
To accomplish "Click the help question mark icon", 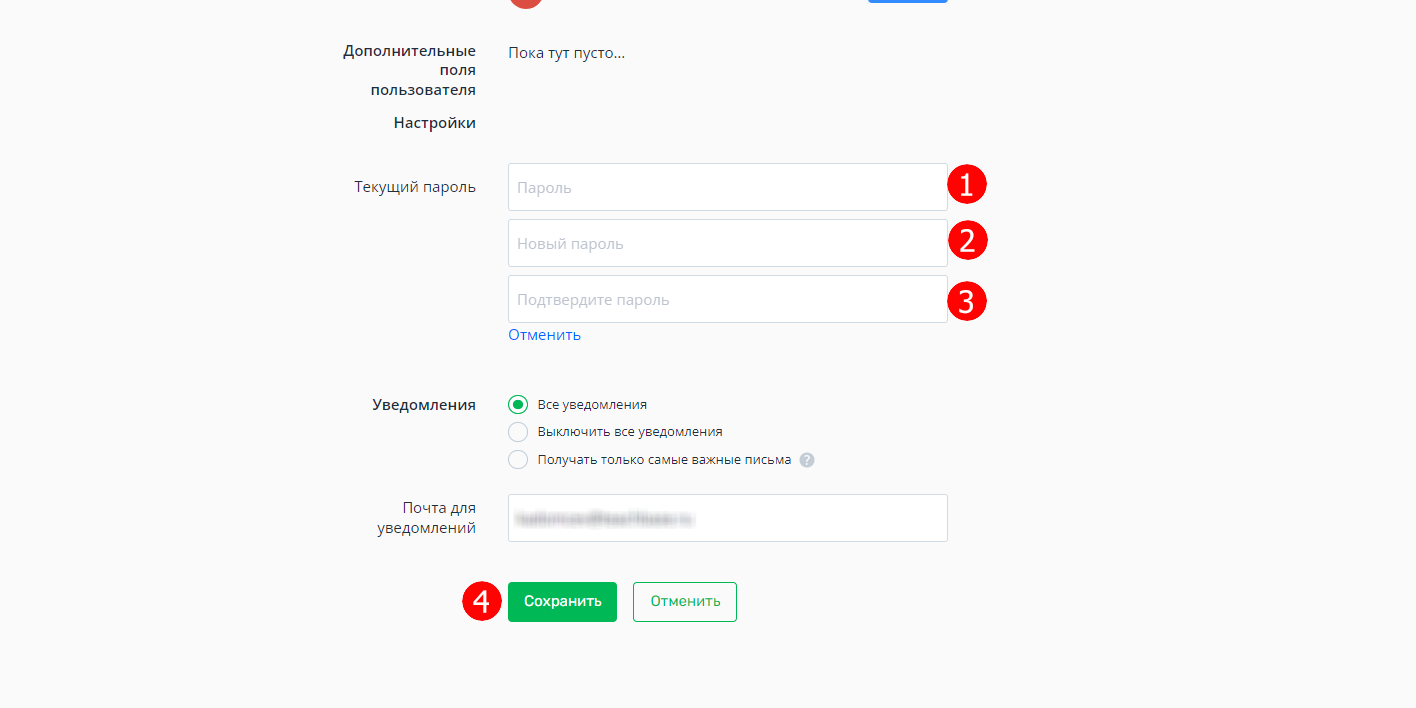I will [807, 460].
